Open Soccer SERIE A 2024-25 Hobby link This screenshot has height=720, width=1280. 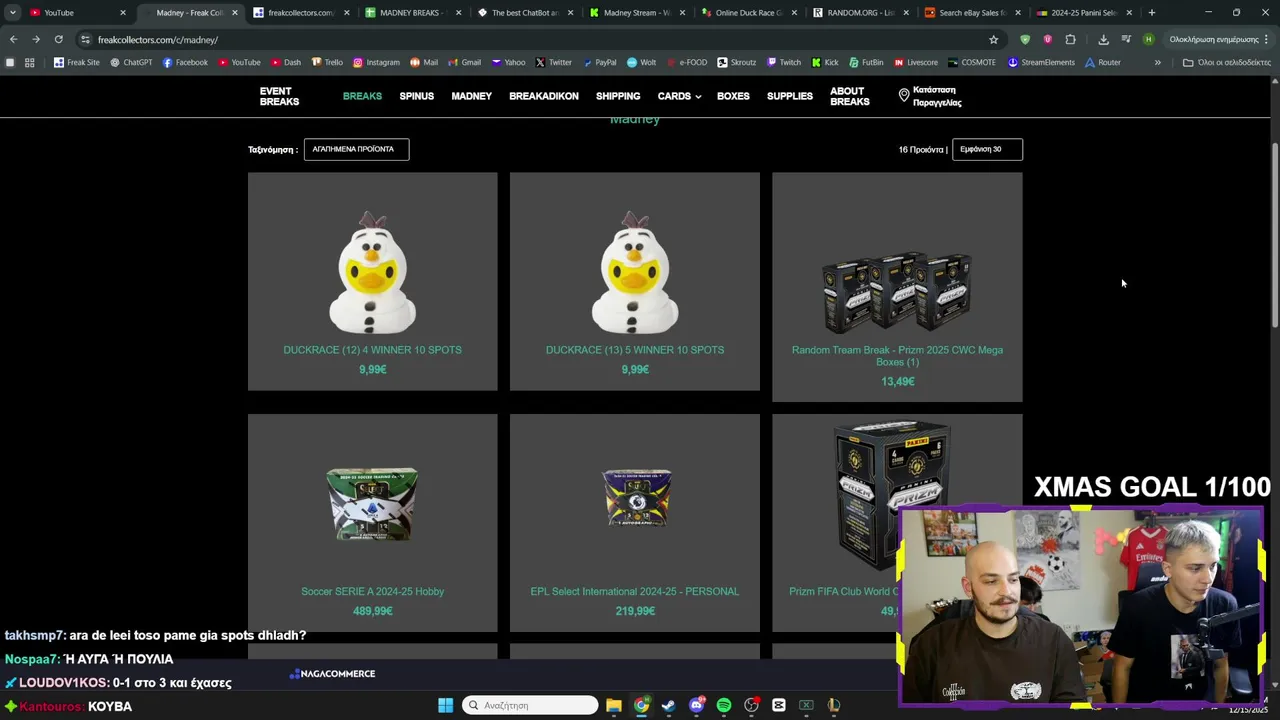point(372,591)
